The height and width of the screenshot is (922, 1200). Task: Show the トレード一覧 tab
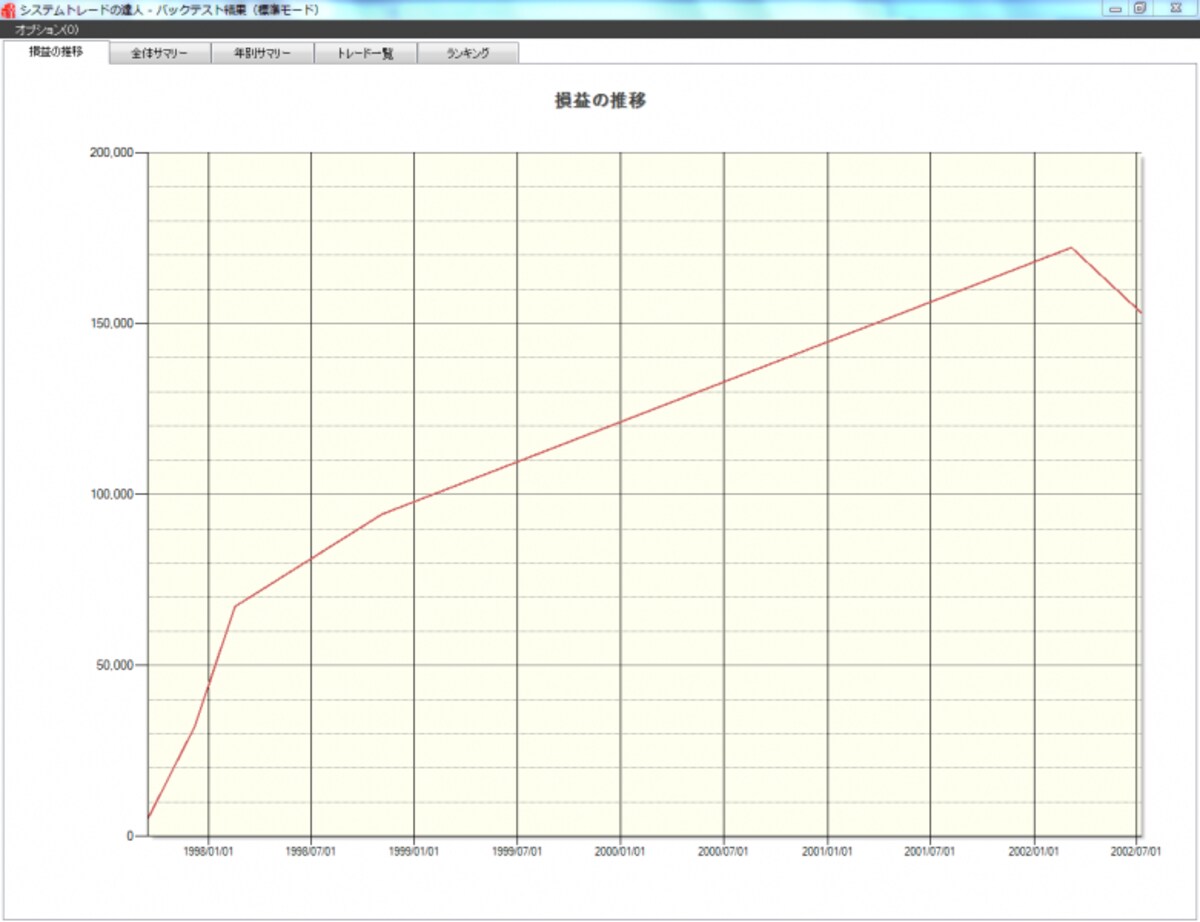tap(365, 54)
